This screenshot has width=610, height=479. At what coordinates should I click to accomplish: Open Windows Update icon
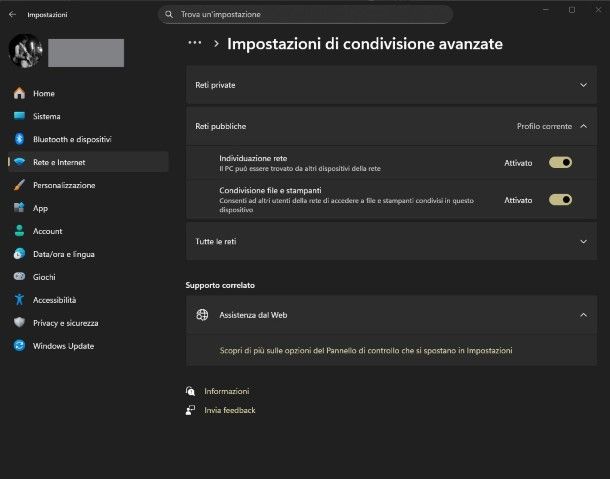click(x=18, y=346)
